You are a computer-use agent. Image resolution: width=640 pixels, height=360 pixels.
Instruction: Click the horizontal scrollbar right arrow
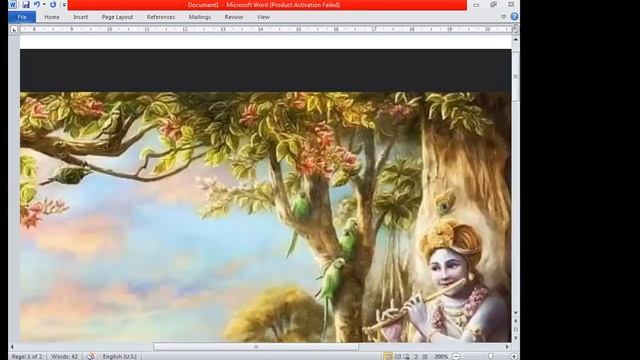[x=507, y=347]
